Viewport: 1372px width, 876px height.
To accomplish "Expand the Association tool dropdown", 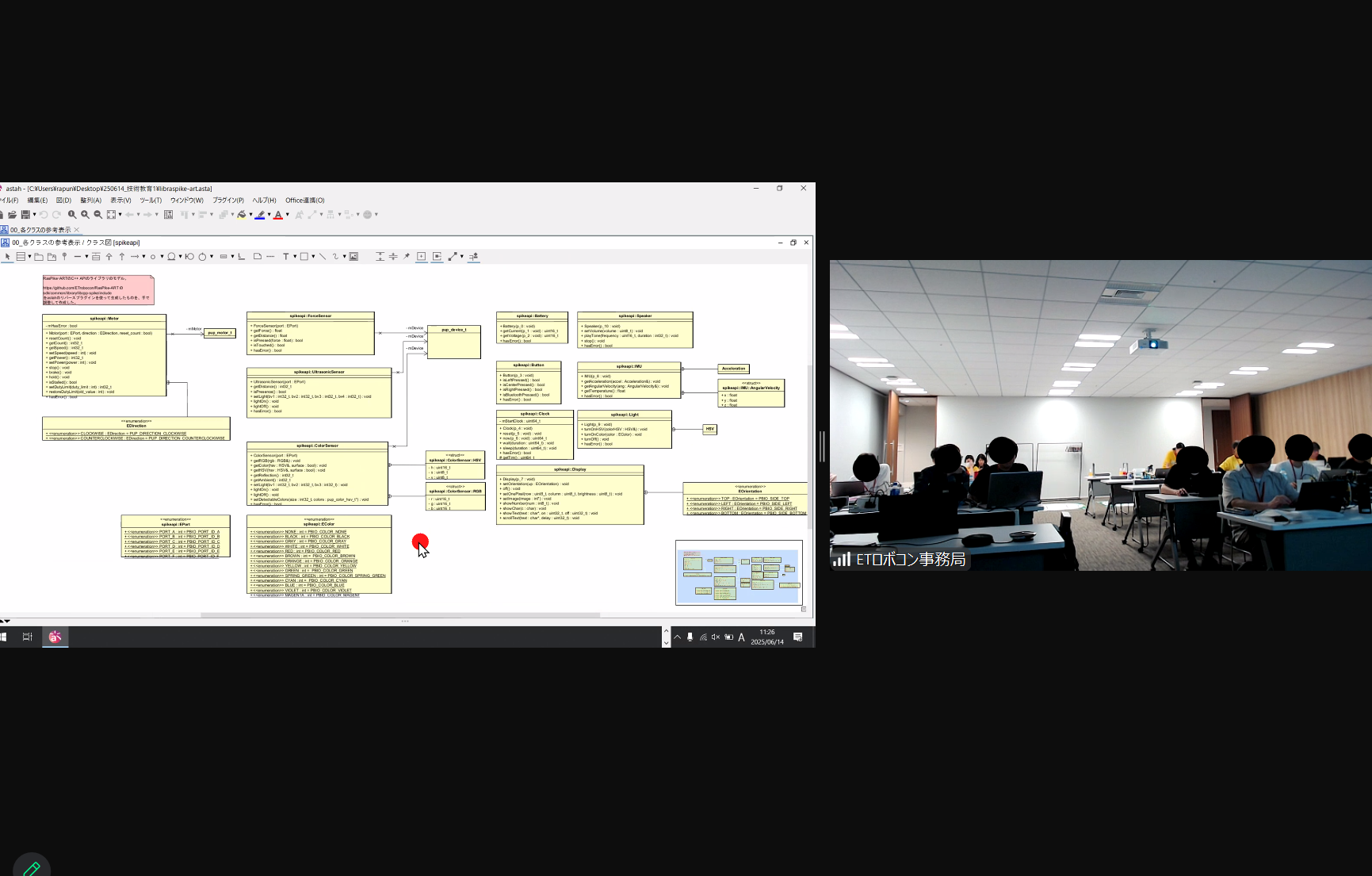I will click(x=86, y=256).
